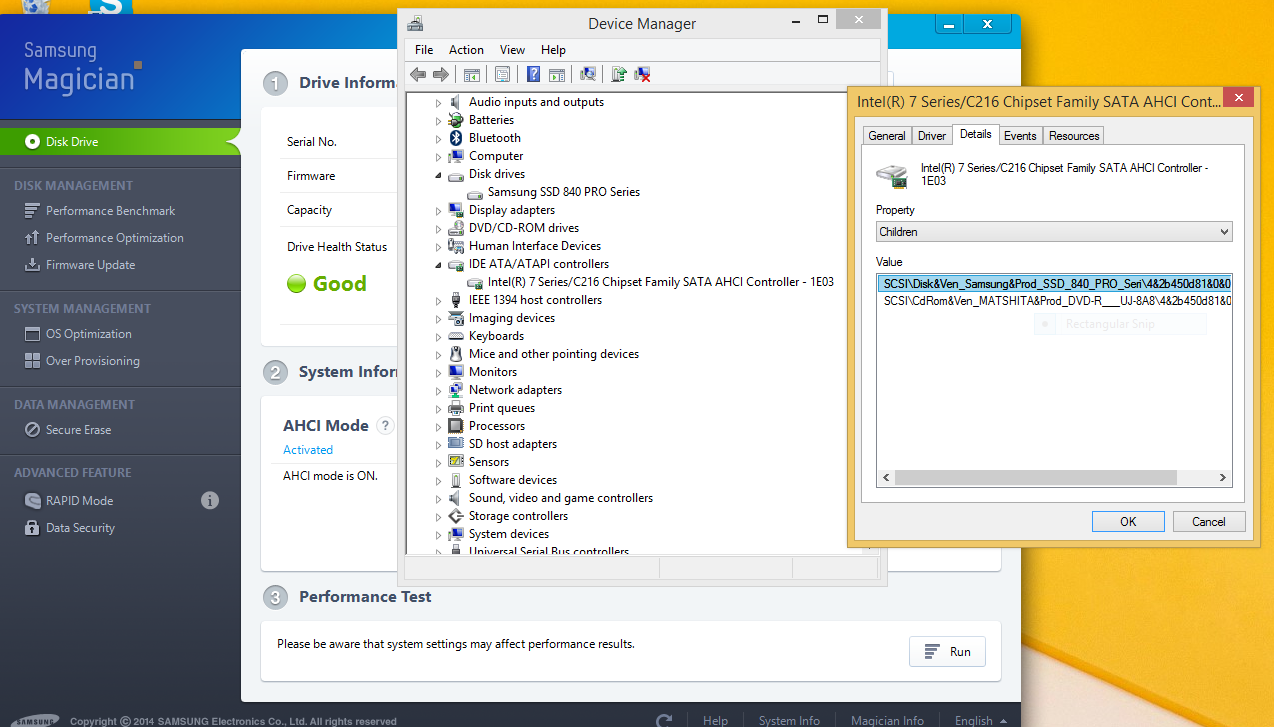Switch to the Resources tab in properties dialog
Screen dimensions: 1274x727
[x=1074, y=136]
